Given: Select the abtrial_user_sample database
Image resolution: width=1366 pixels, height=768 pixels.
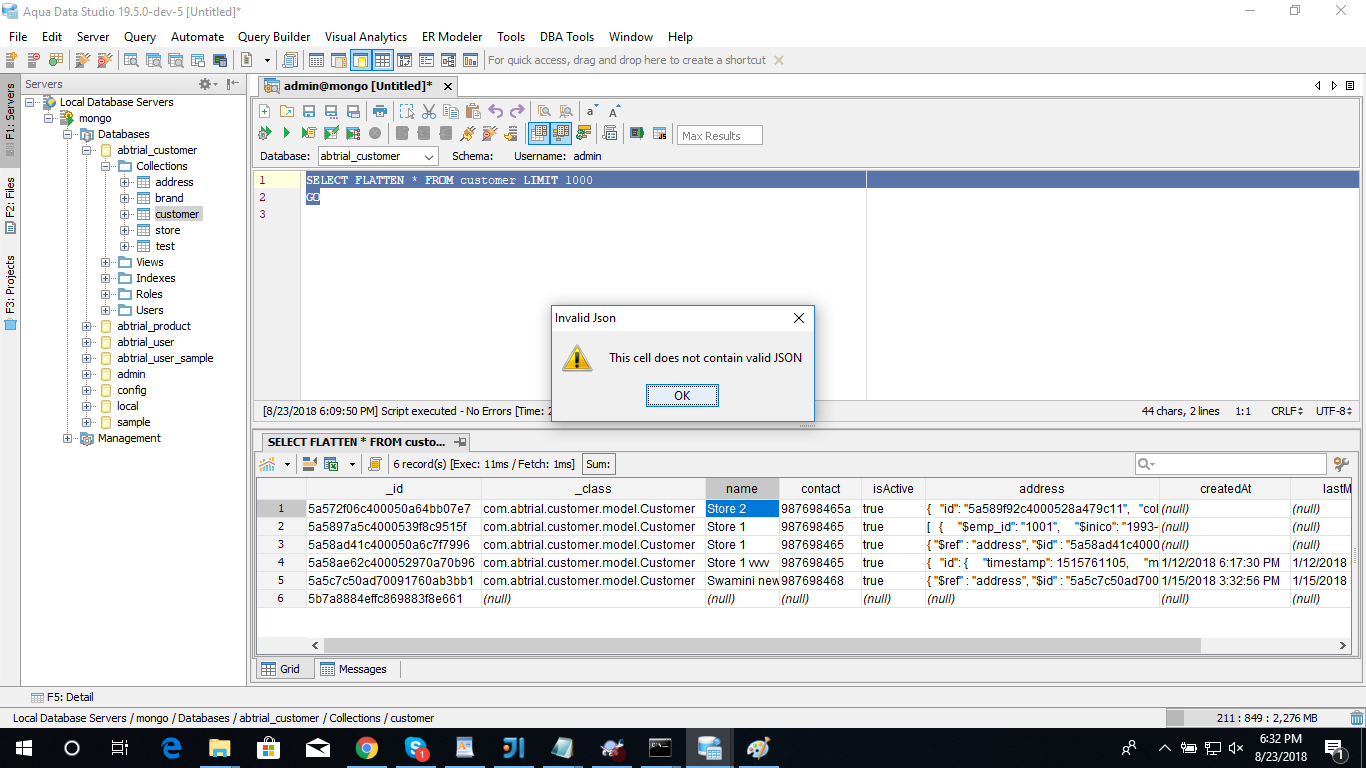Looking at the screenshot, I should [165, 358].
